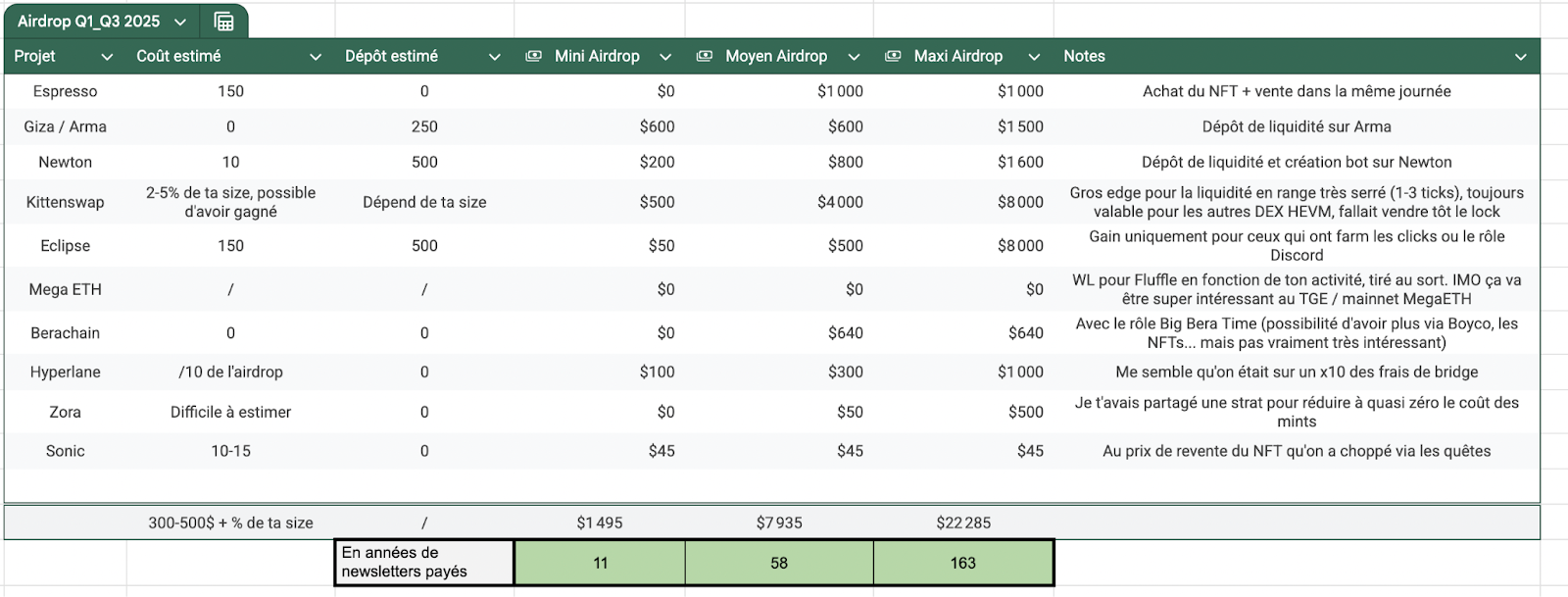Select Zora 'Difficile à estimer' cell
The image size is (1568, 597).
click(231, 412)
